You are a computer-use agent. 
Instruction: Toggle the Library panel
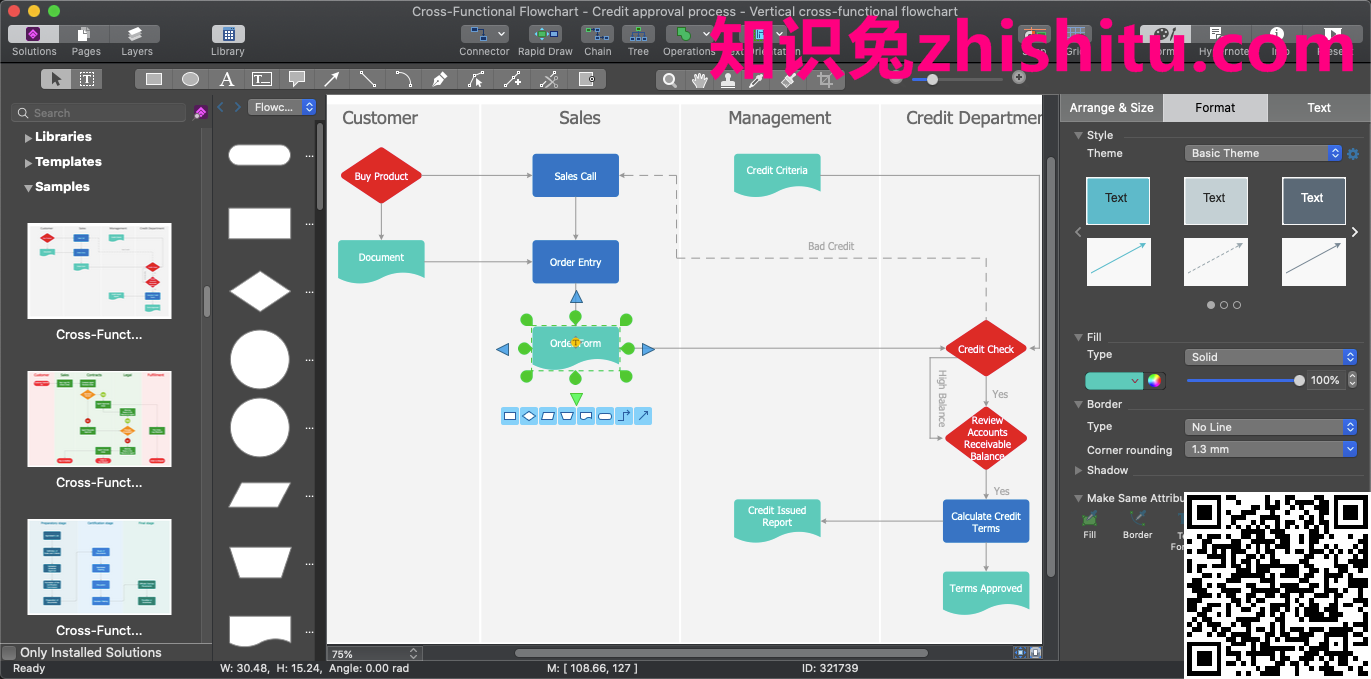[228, 34]
